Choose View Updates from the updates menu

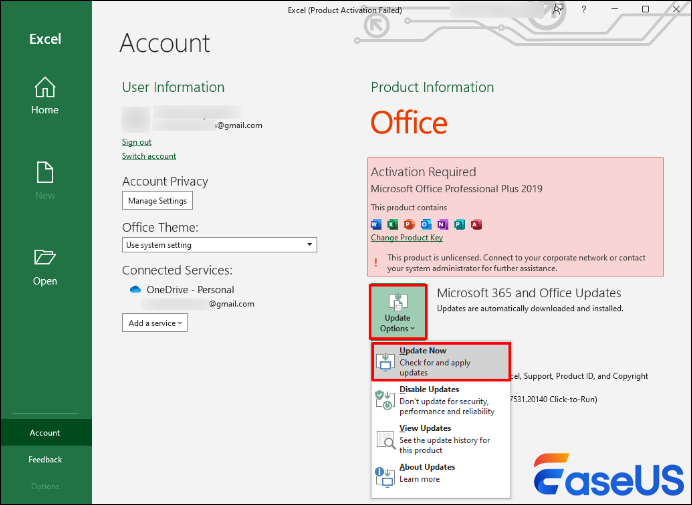pyautogui.click(x=441, y=439)
